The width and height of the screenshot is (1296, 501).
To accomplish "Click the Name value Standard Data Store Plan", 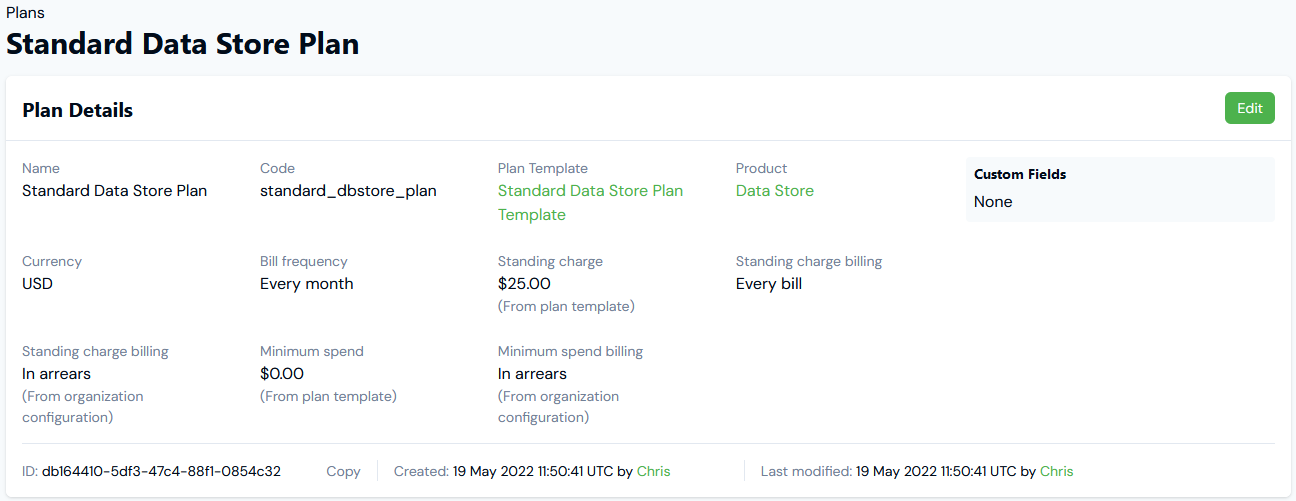I will [x=115, y=191].
